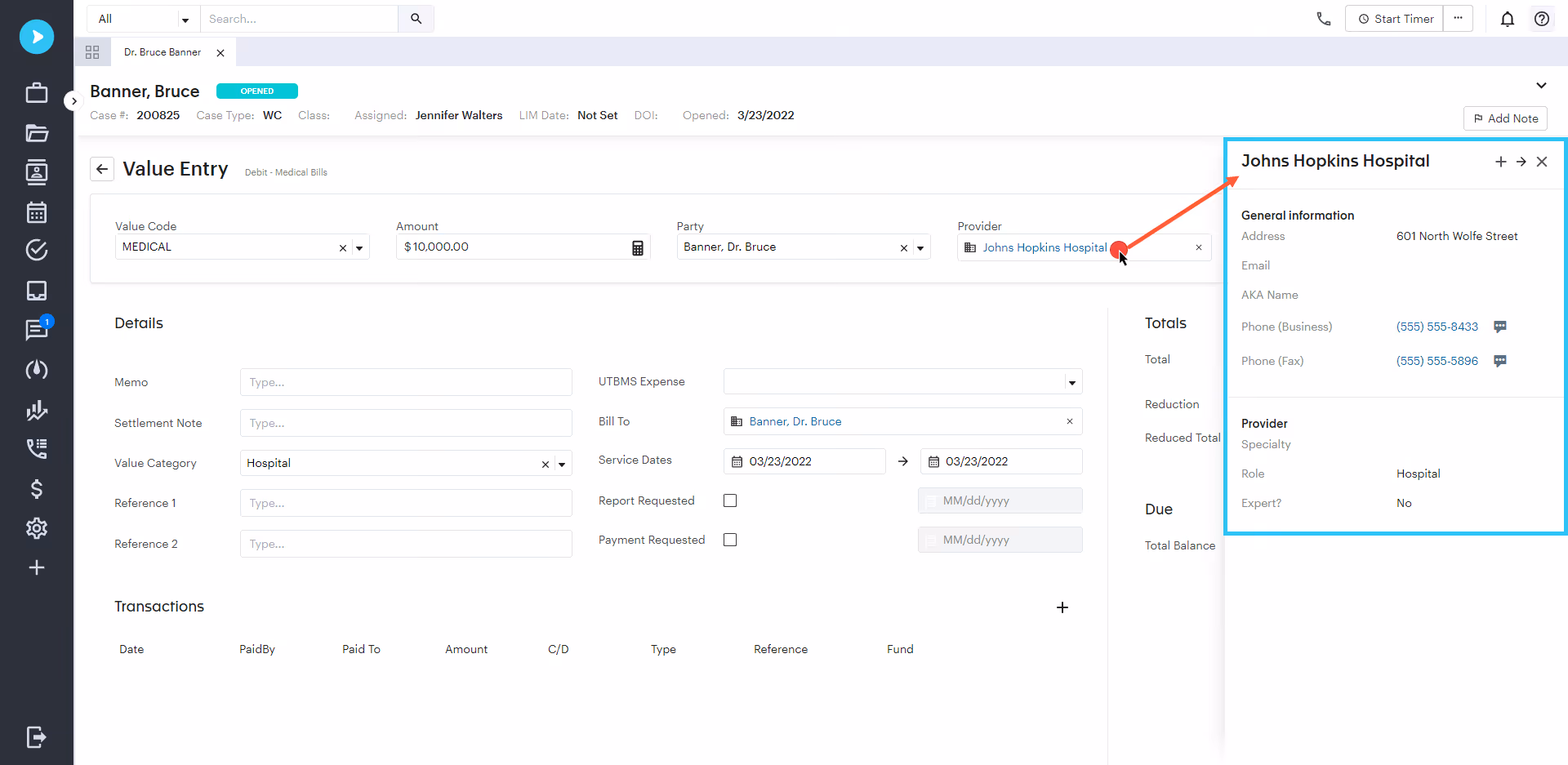This screenshot has width=1568, height=765.
Task: Clear the Party field value
Action: click(x=904, y=248)
